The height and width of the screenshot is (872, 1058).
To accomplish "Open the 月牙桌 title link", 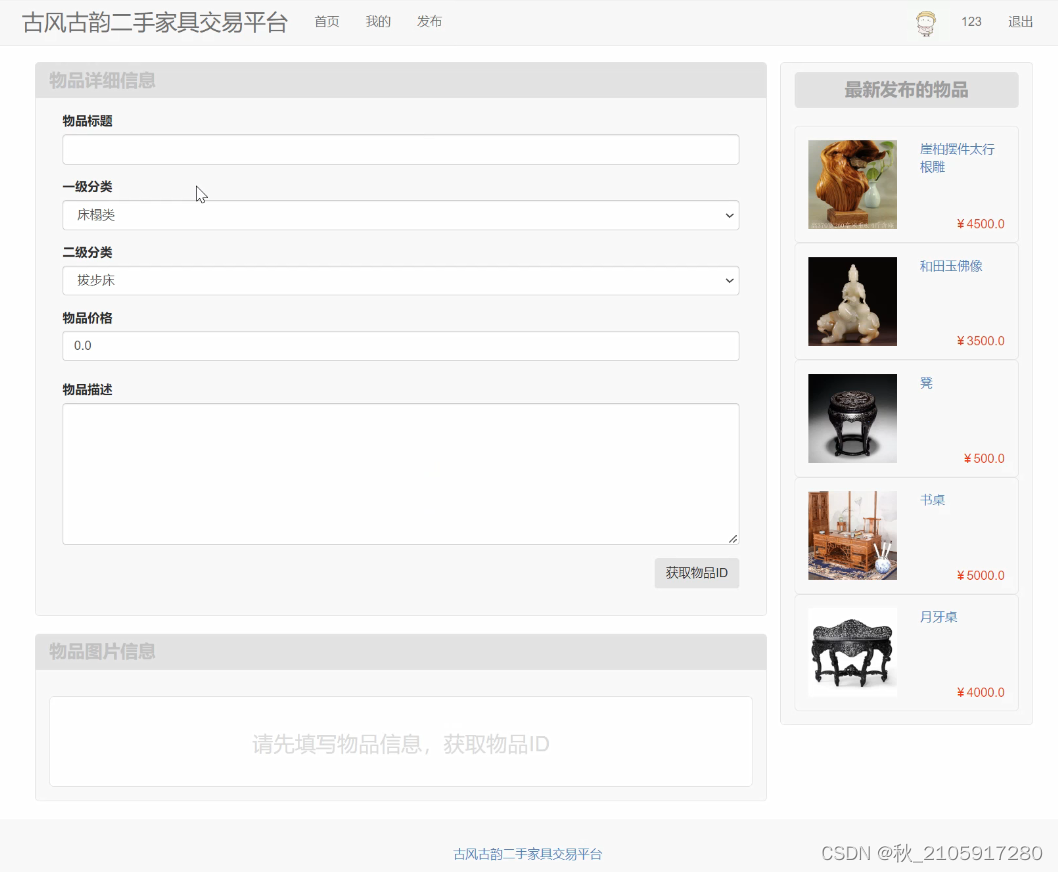I will point(939,617).
